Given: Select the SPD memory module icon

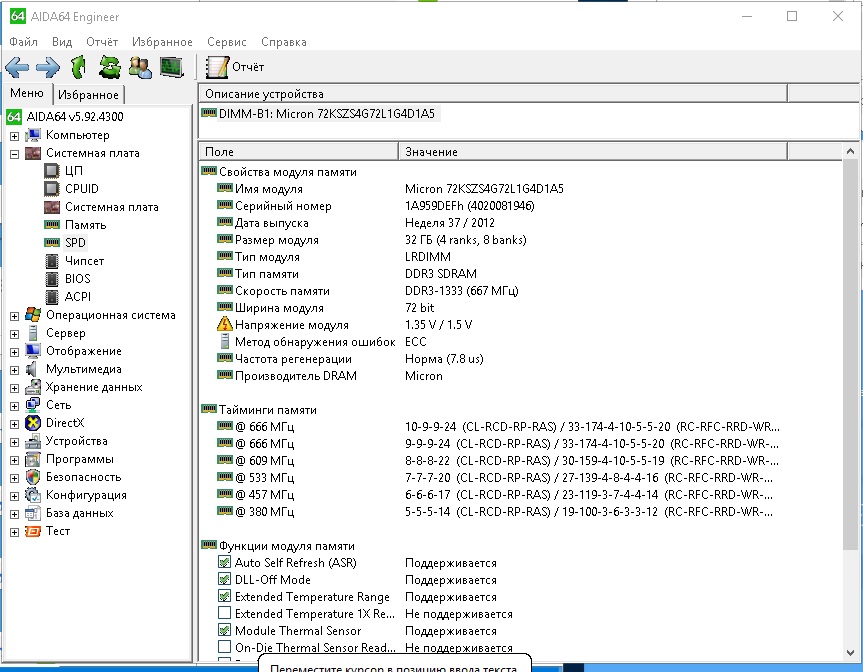Looking at the screenshot, I should 51,243.
